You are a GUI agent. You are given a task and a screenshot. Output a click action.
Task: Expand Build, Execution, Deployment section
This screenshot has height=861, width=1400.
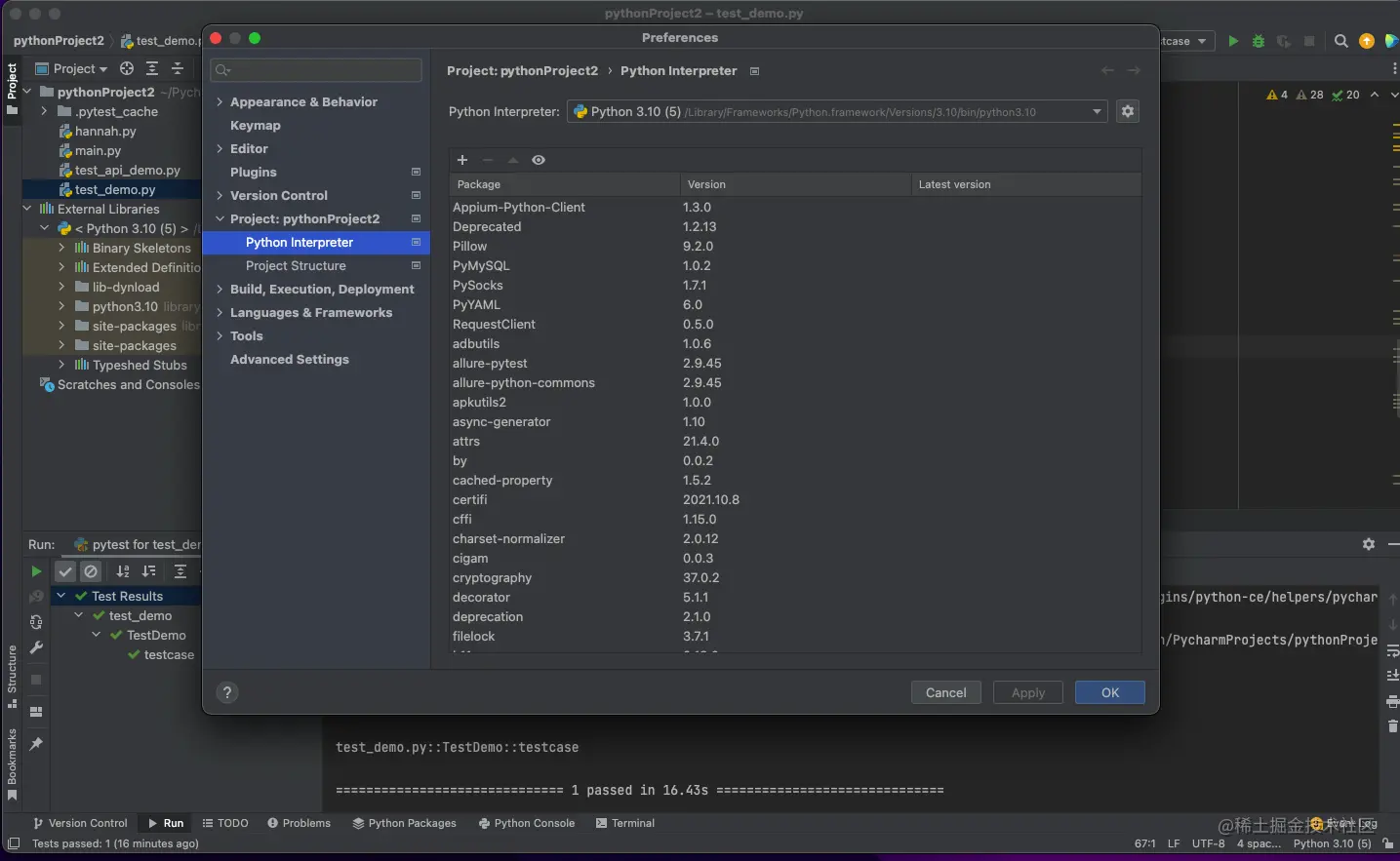[220, 289]
